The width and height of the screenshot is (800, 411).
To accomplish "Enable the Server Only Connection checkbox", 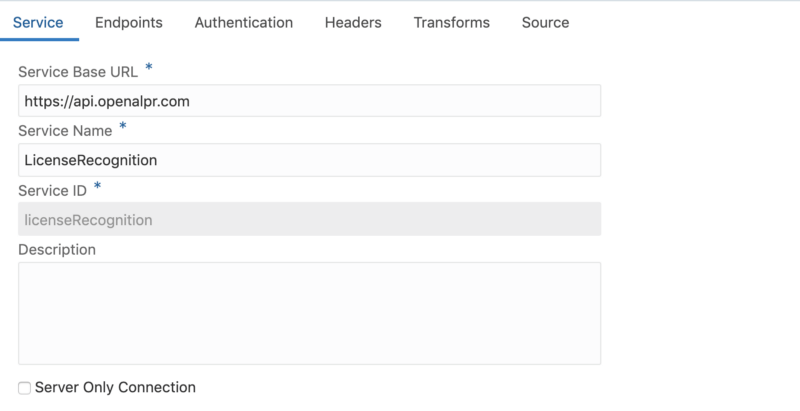I will click(24, 387).
